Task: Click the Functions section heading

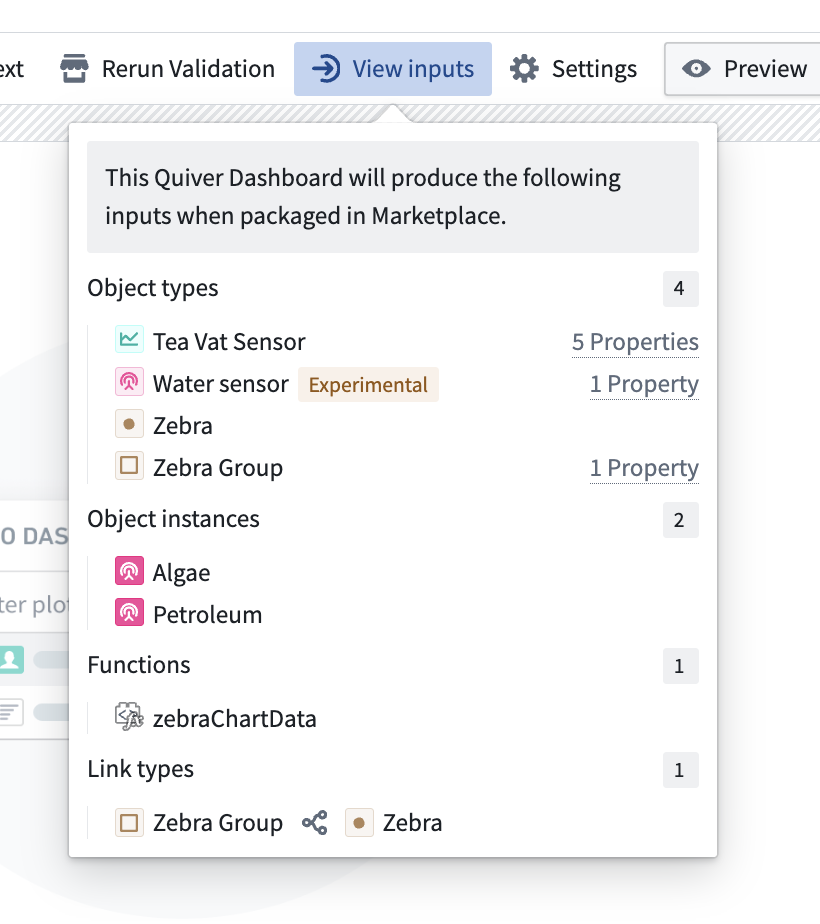Action: point(139,665)
